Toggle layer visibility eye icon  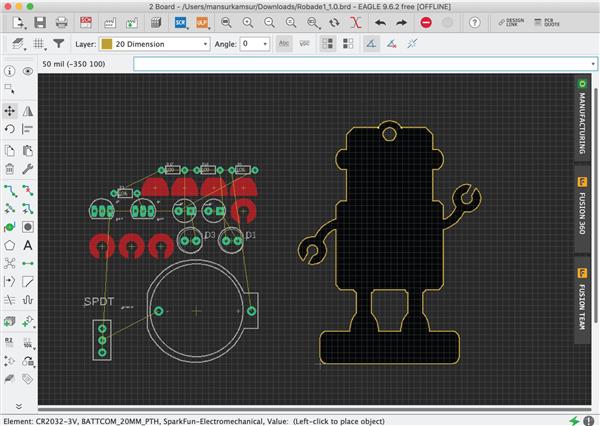tap(28, 71)
